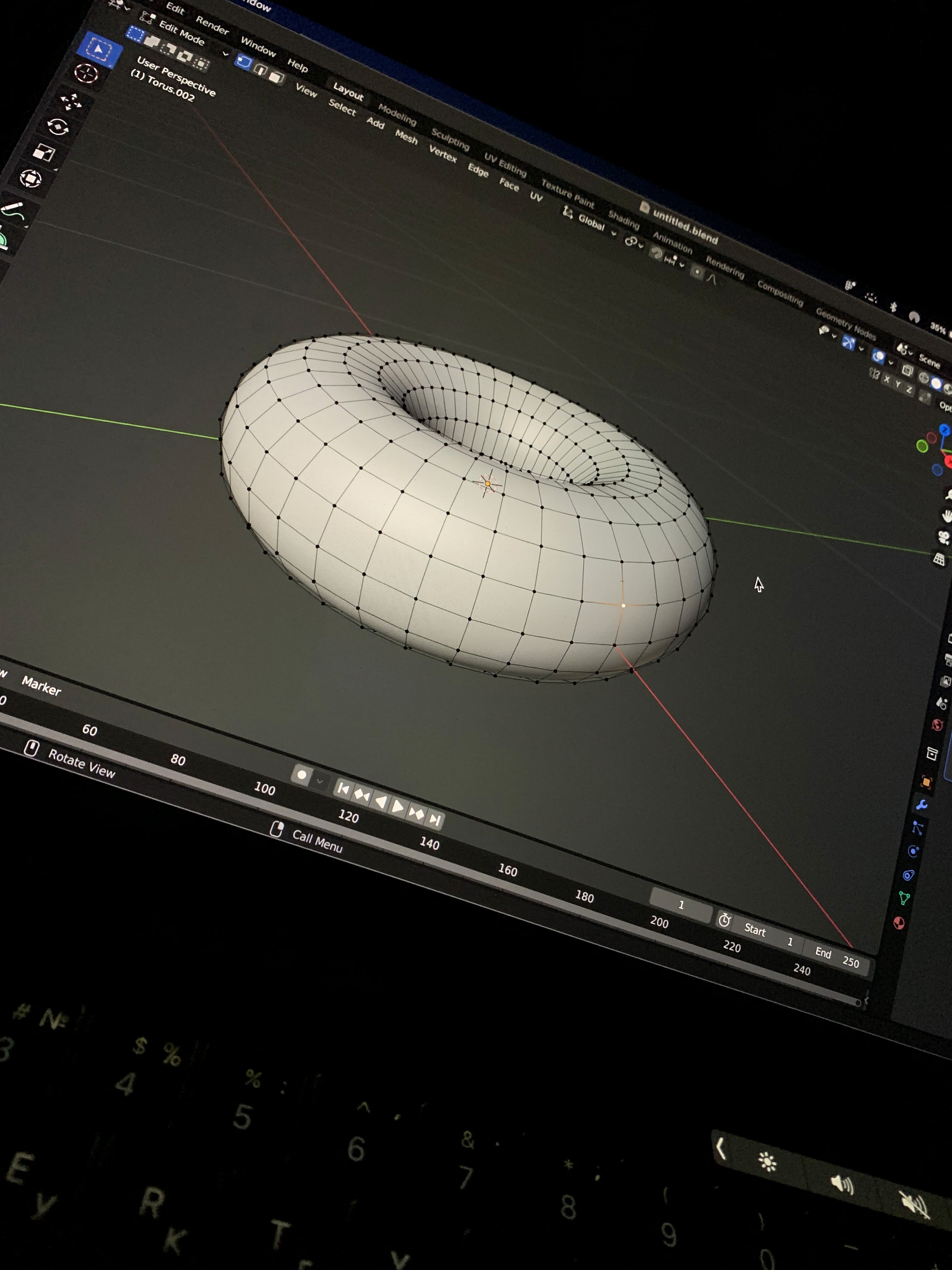Open timeline auto-keying dropdown arrow

point(320,781)
